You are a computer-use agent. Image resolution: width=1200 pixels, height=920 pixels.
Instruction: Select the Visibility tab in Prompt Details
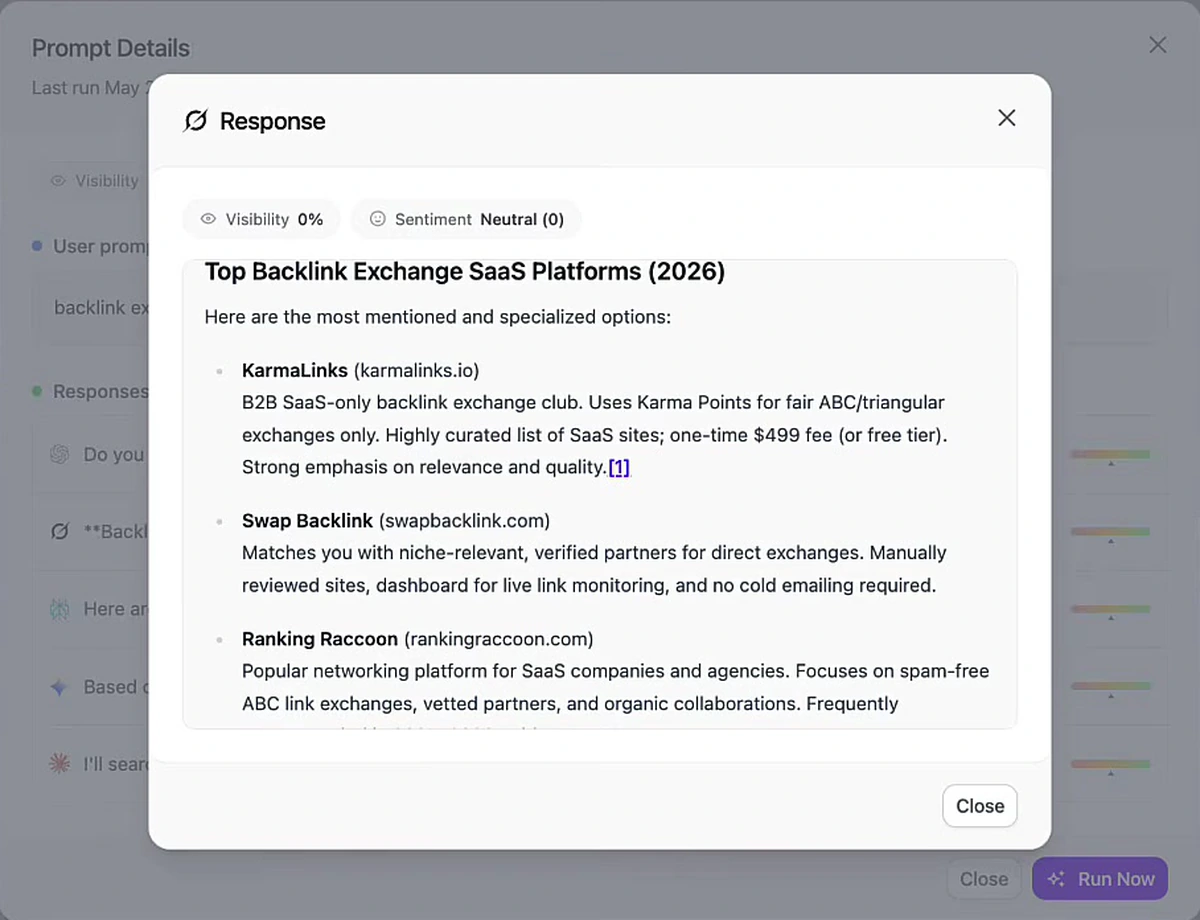click(x=95, y=181)
